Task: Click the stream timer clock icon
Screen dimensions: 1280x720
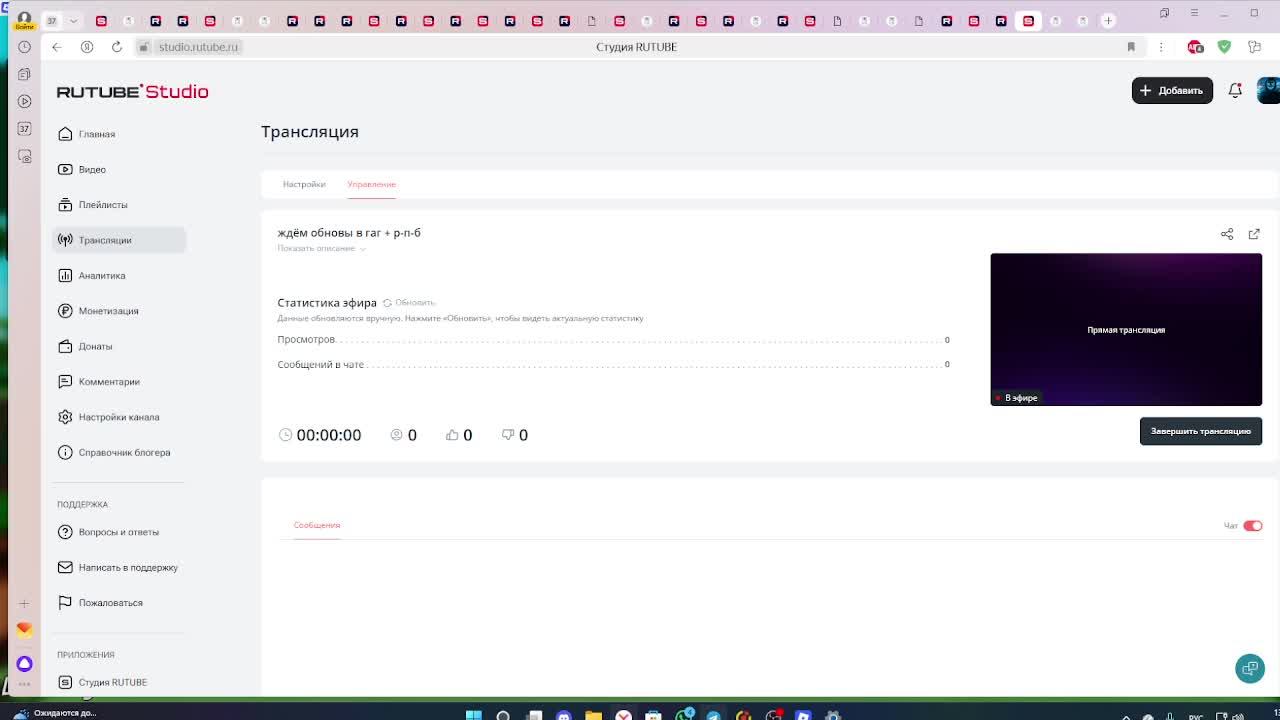Action: [x=285, y=435]
